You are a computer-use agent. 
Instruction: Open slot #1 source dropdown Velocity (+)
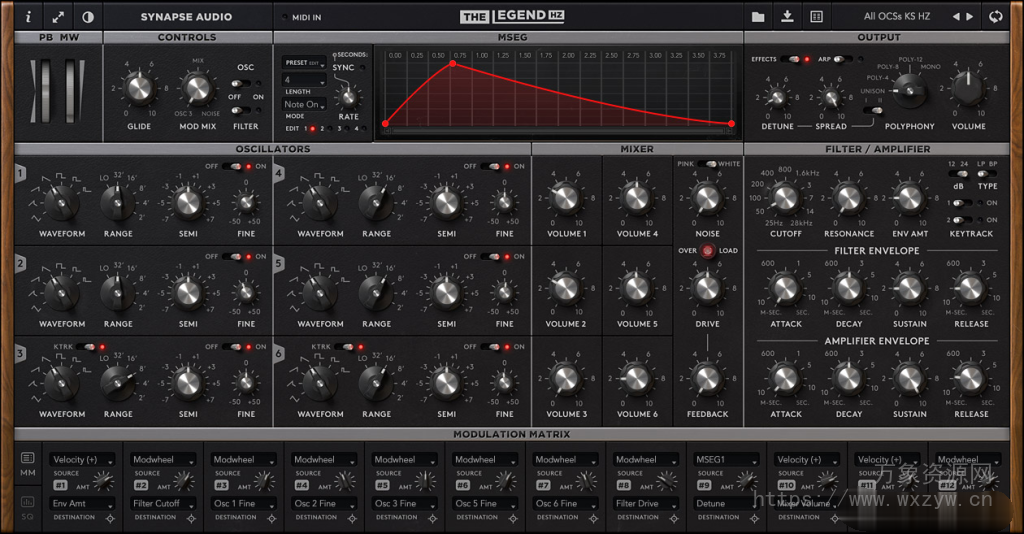(83, 460)
